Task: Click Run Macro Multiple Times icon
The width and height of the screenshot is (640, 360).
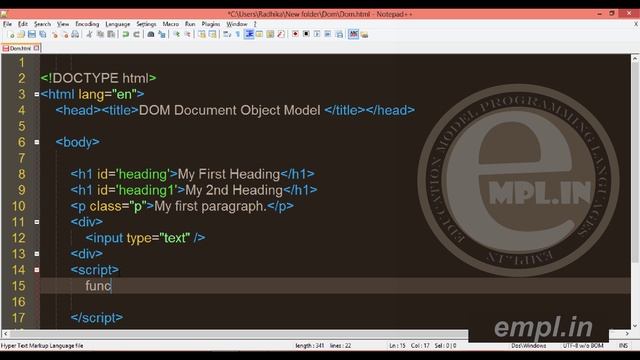Action: [x=328, y=35]
